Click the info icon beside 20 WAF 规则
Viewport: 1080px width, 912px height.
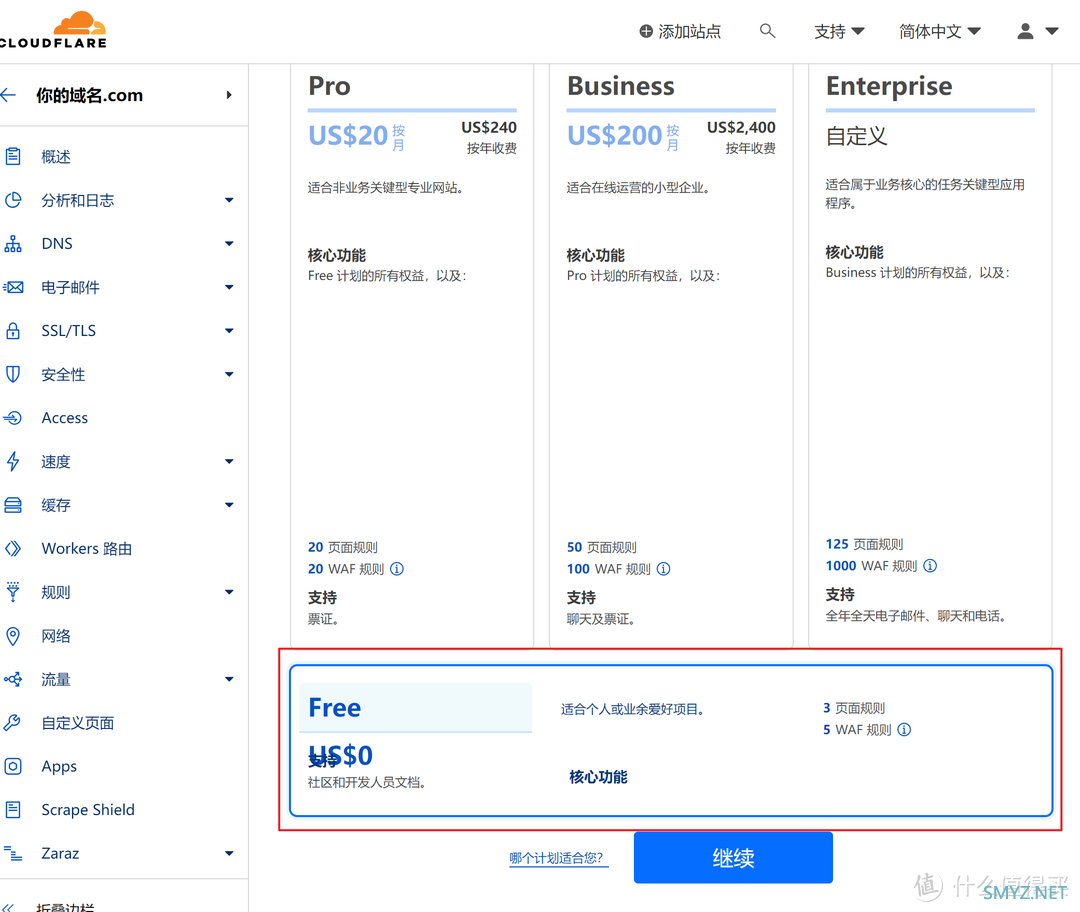pyautogui.click(x=397, y=569)
